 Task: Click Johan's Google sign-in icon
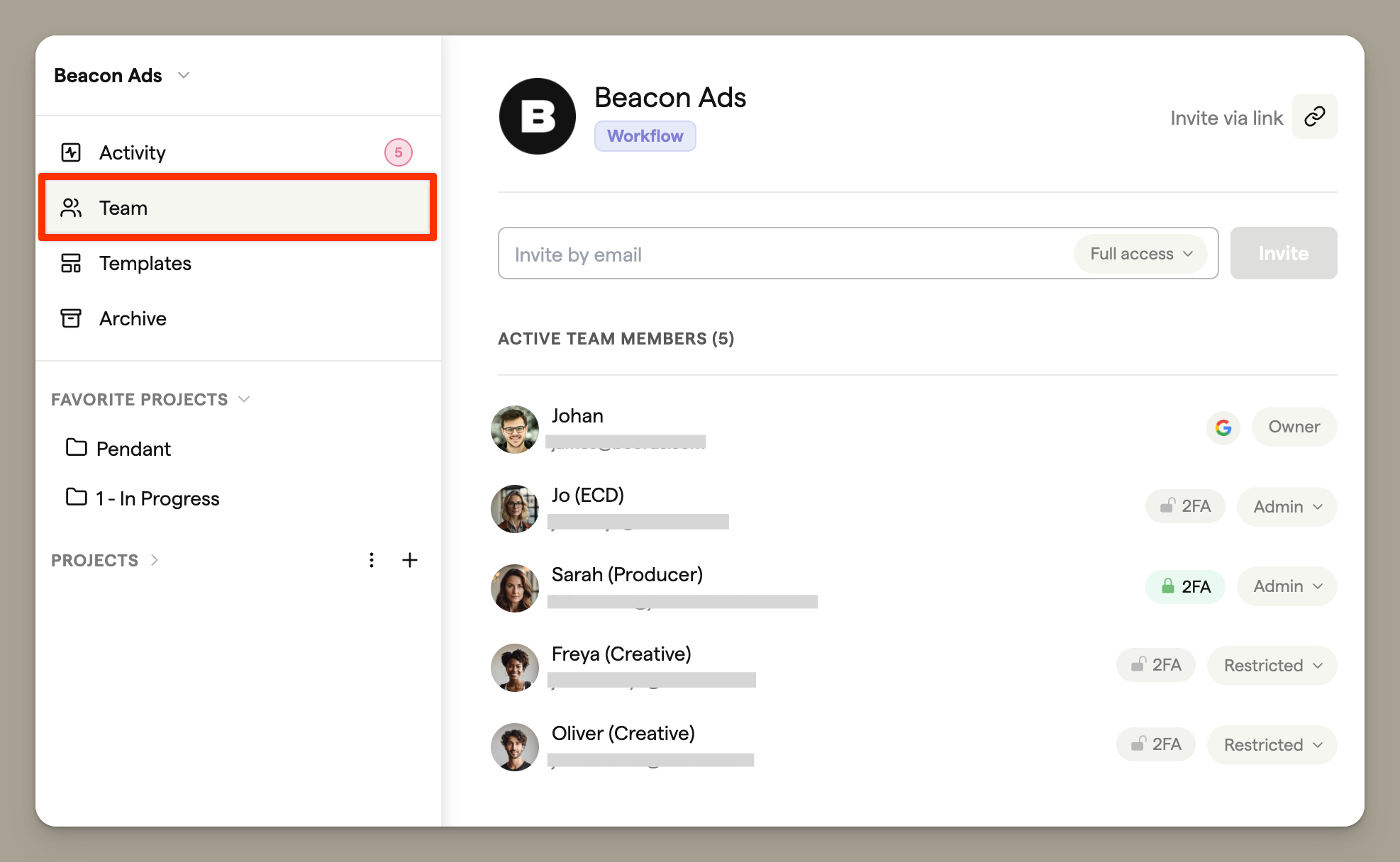(x=1223, y=427)
